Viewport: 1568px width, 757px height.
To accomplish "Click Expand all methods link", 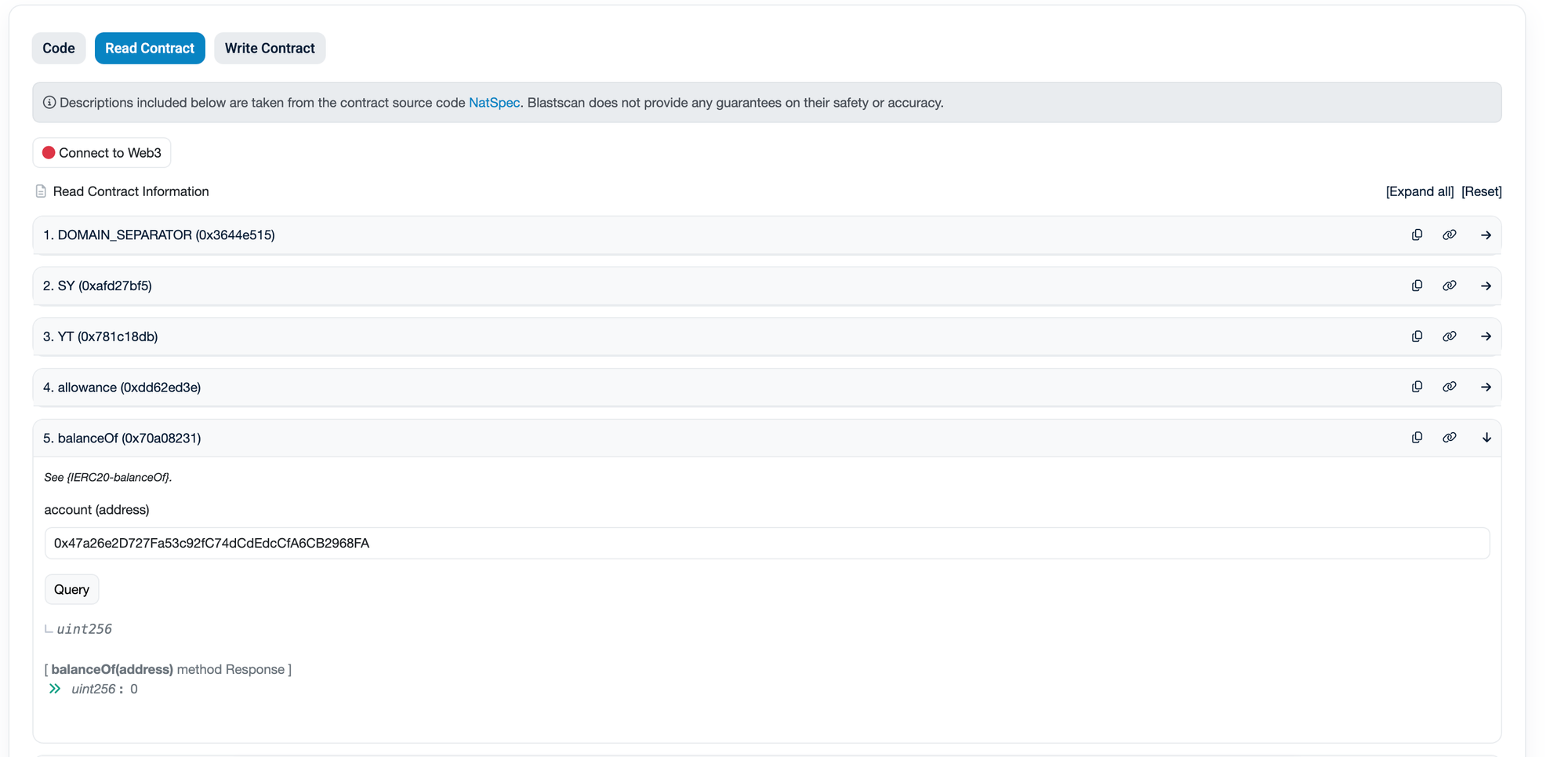I will pyautogui.click(x=1419, y=191).
